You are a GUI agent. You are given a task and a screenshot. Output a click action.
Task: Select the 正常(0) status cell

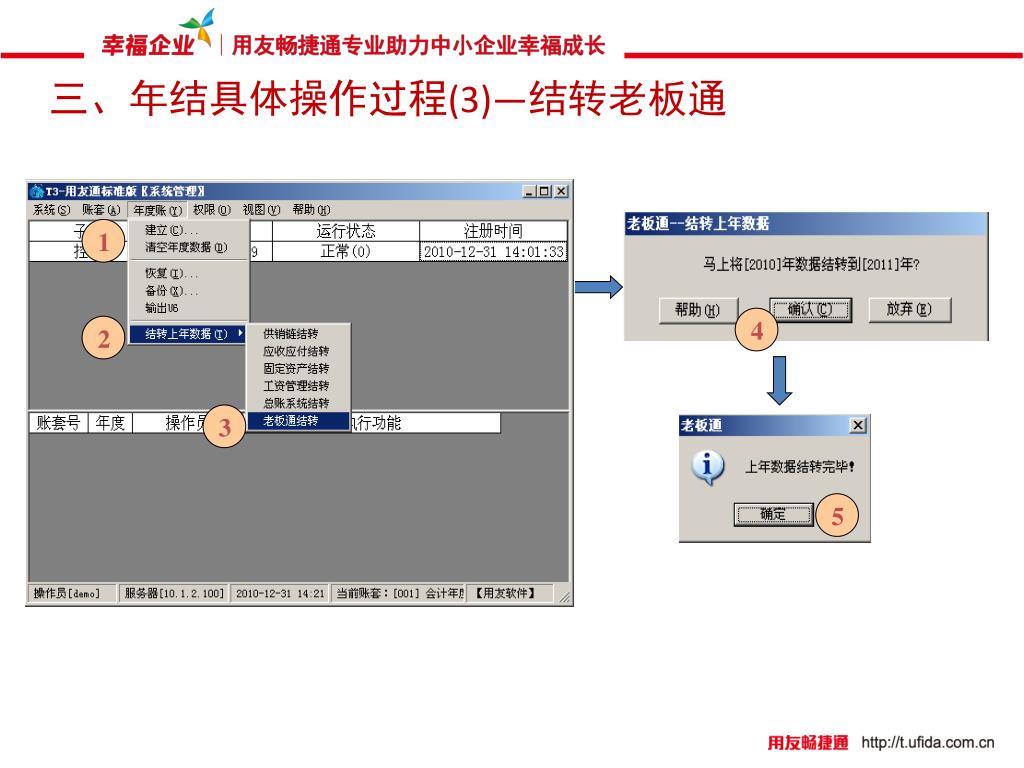point(345,251)
